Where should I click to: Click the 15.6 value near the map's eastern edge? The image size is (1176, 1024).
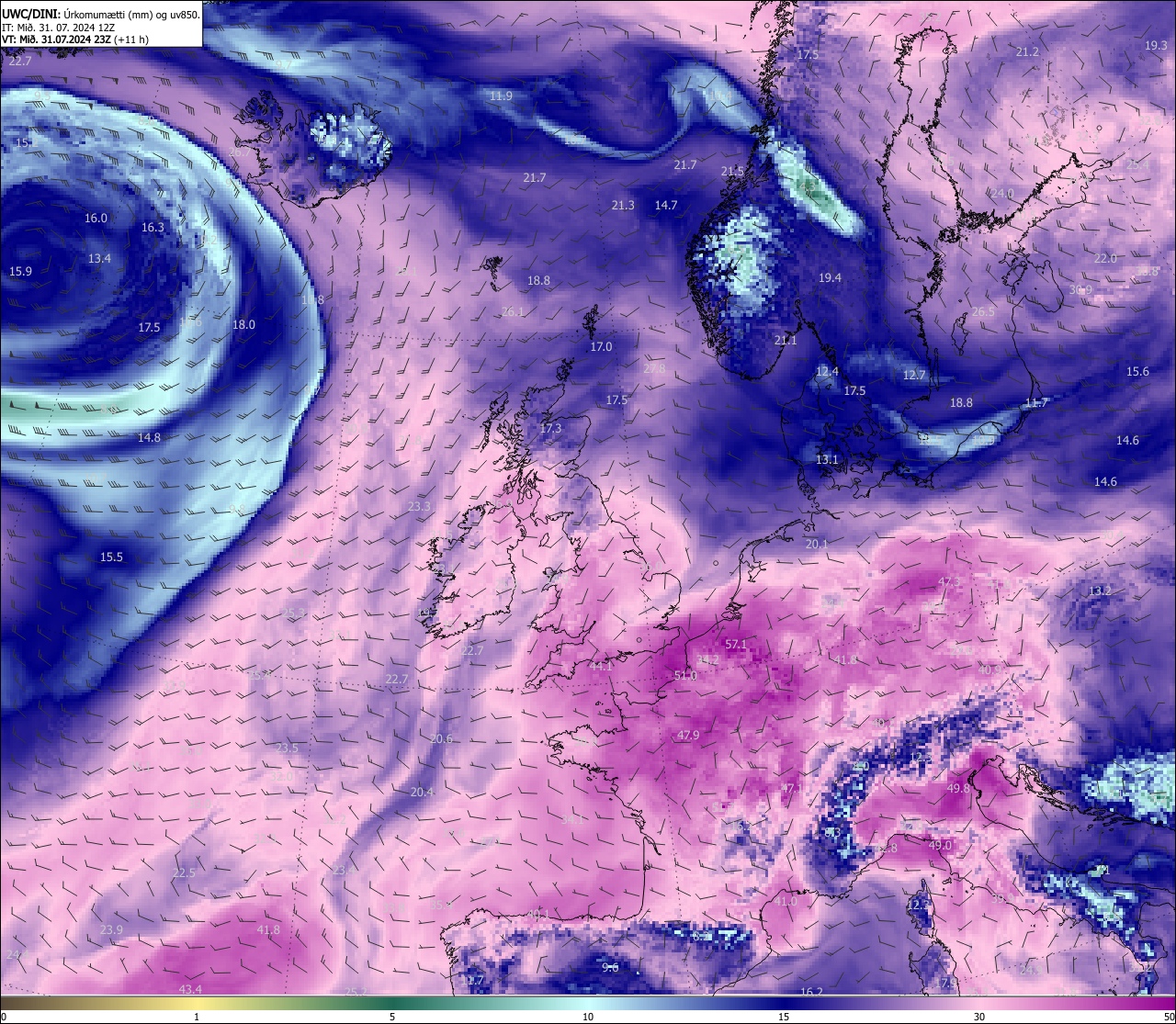coord(1137,371)
